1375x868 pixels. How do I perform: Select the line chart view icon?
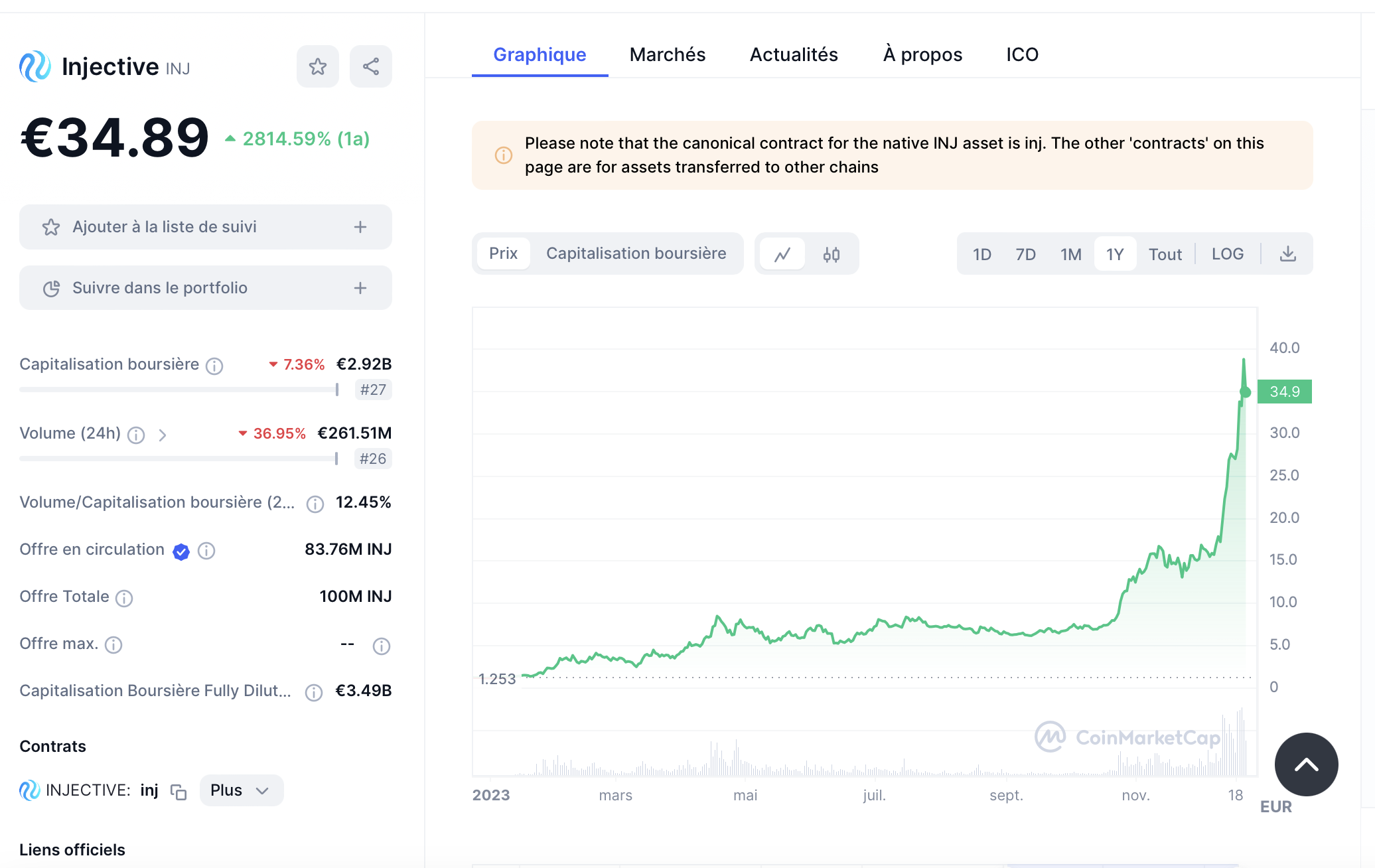point(782,254)
